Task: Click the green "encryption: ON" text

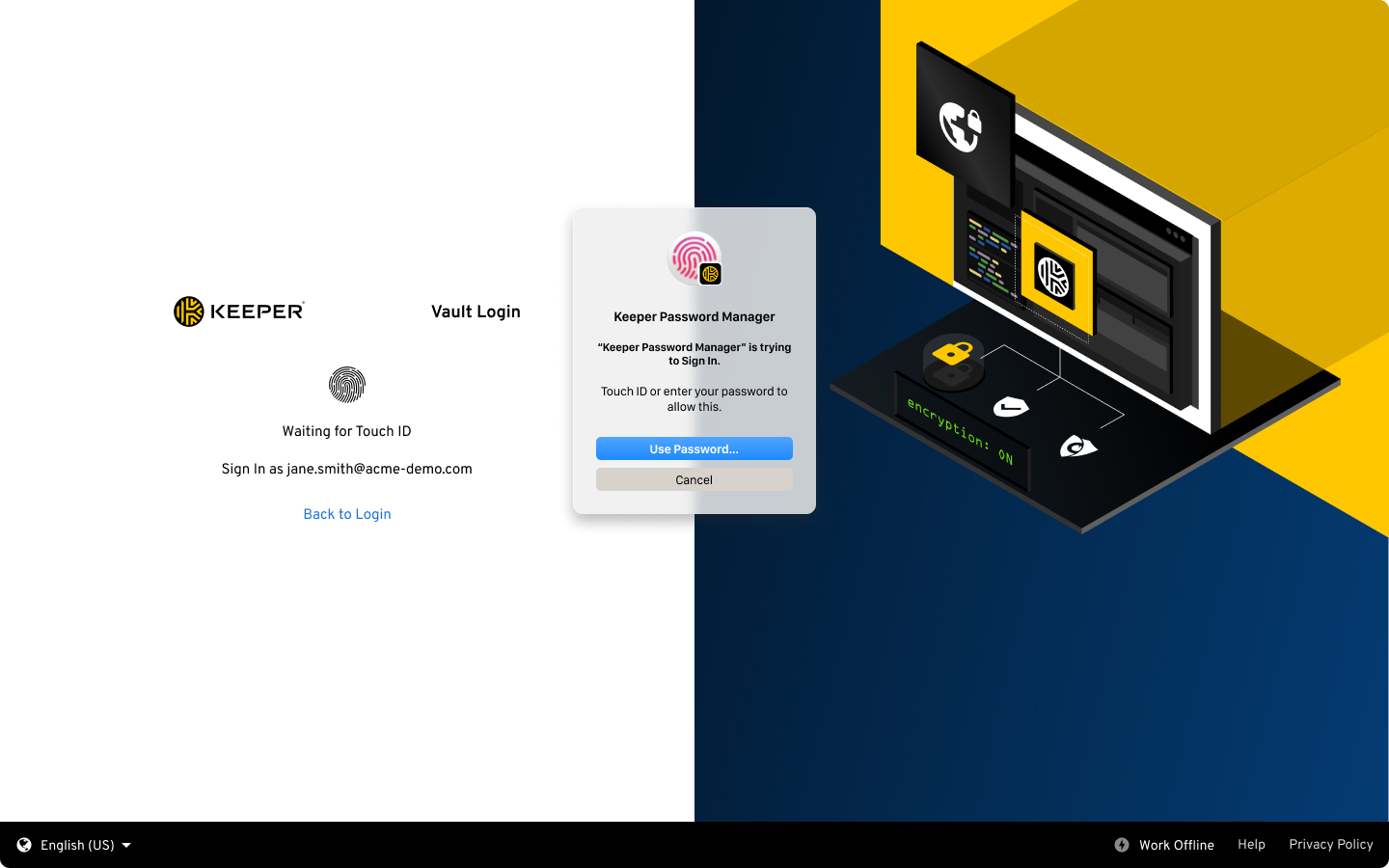Action: pyautogui.click(x=960, y=431)
